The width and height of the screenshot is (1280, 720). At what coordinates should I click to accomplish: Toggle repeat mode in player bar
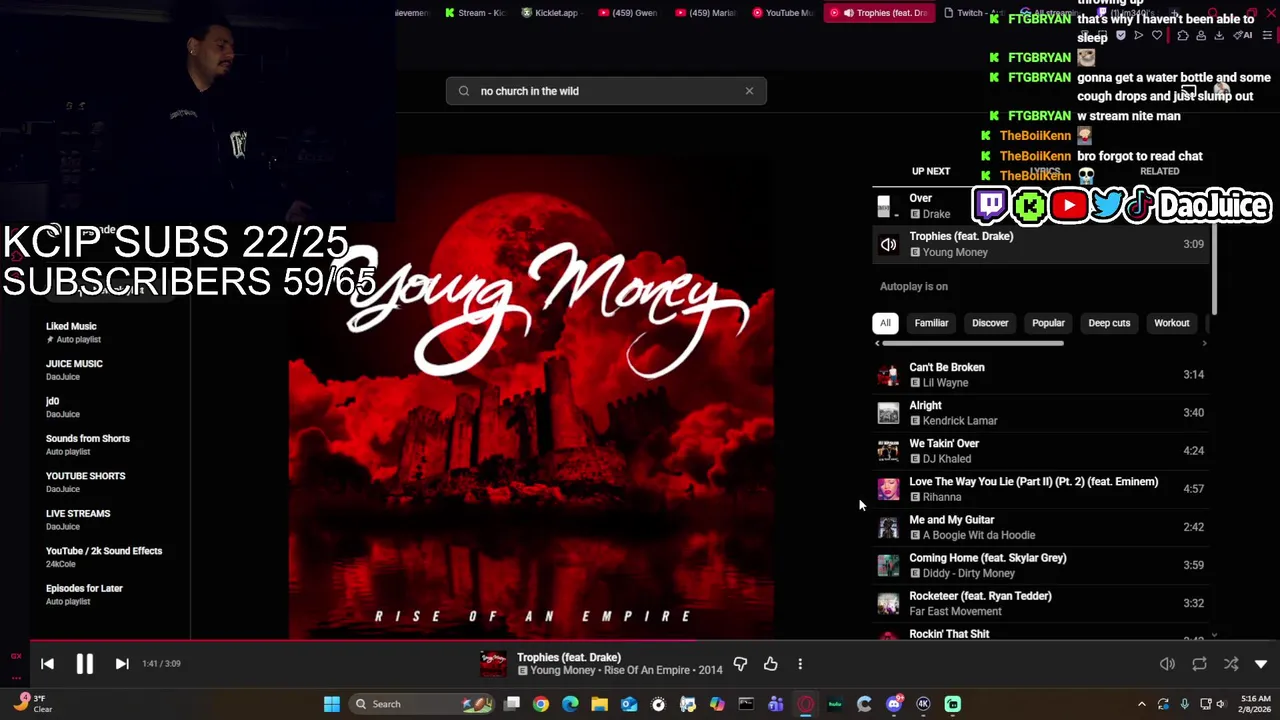(x=1199, y=664)
